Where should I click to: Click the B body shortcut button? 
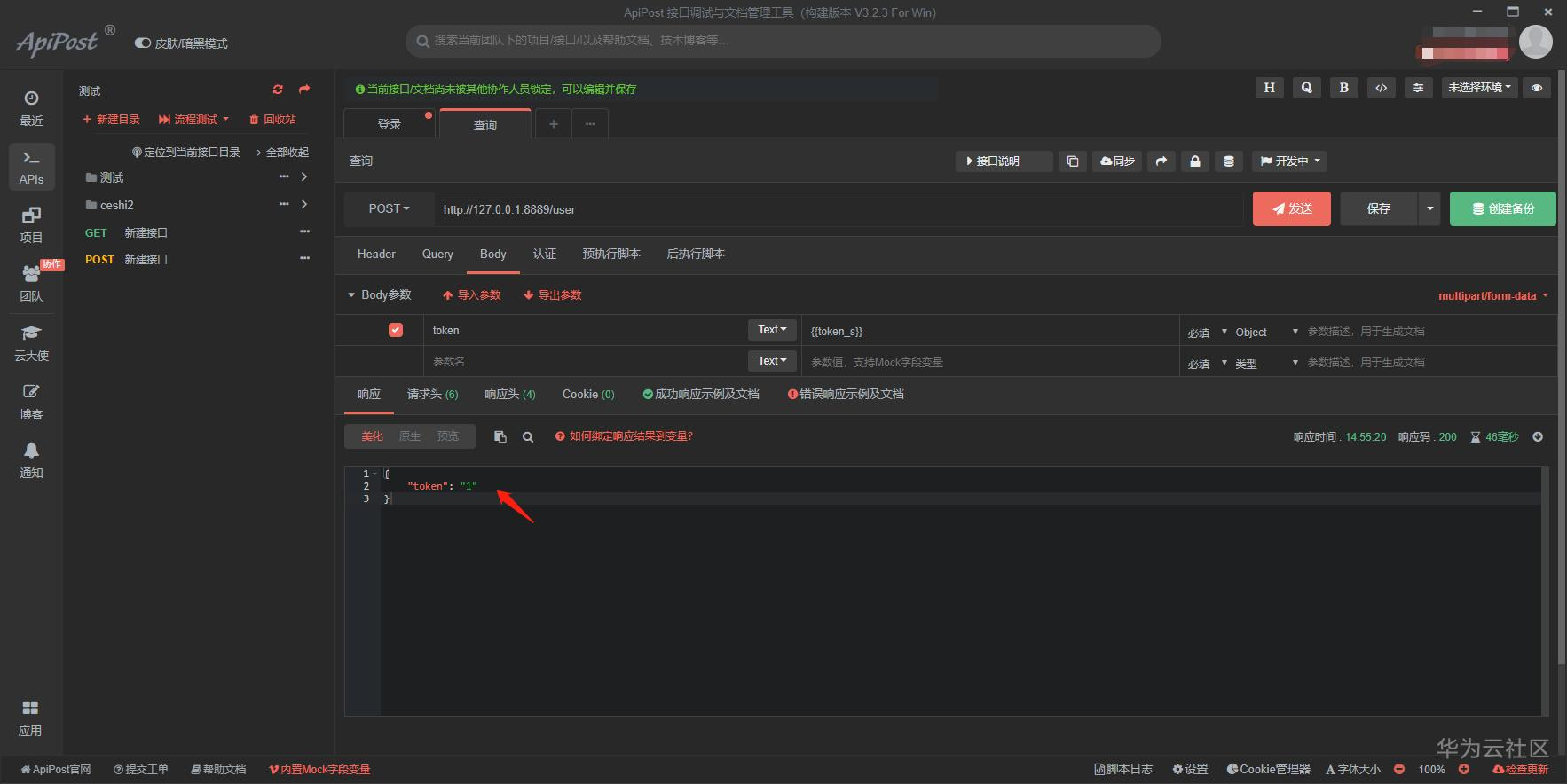(1344, 88)
